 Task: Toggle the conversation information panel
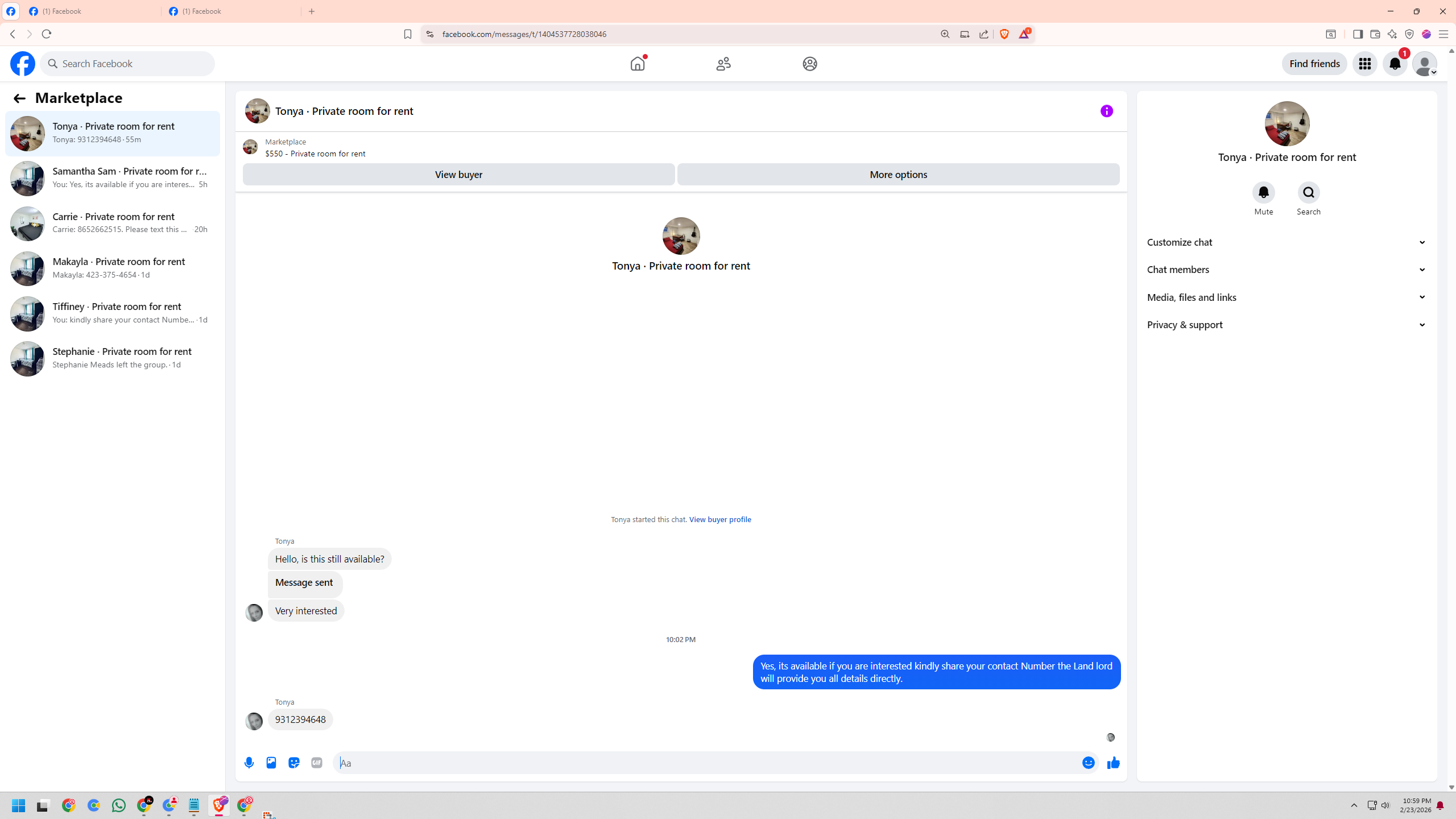pos(1106,111)
